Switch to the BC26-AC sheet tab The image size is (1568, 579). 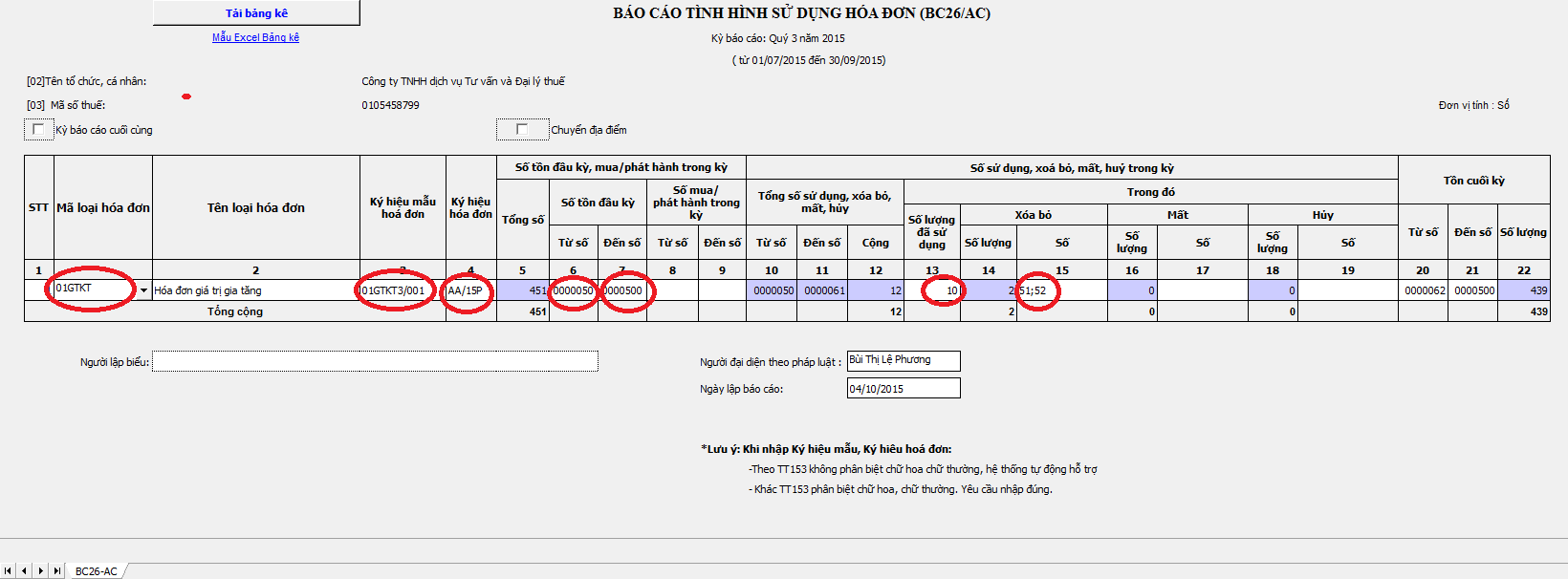tap(97, 571)
